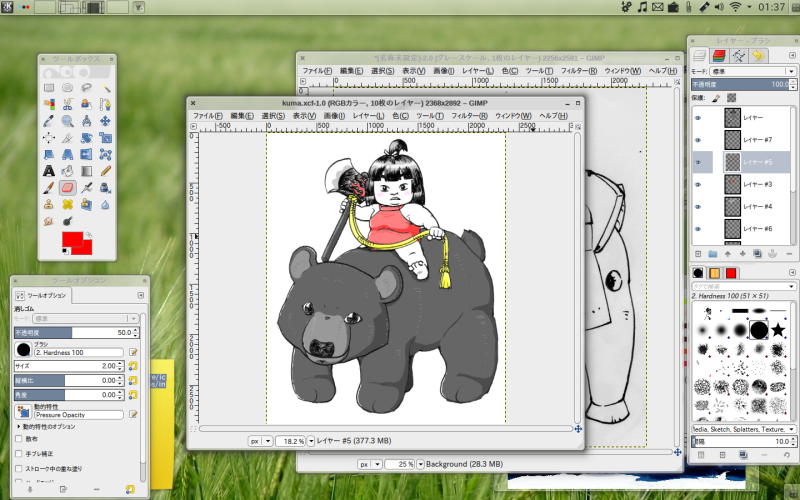Hide the レイヤー #6 layer
Screen dimensions: 800x500
698,229
